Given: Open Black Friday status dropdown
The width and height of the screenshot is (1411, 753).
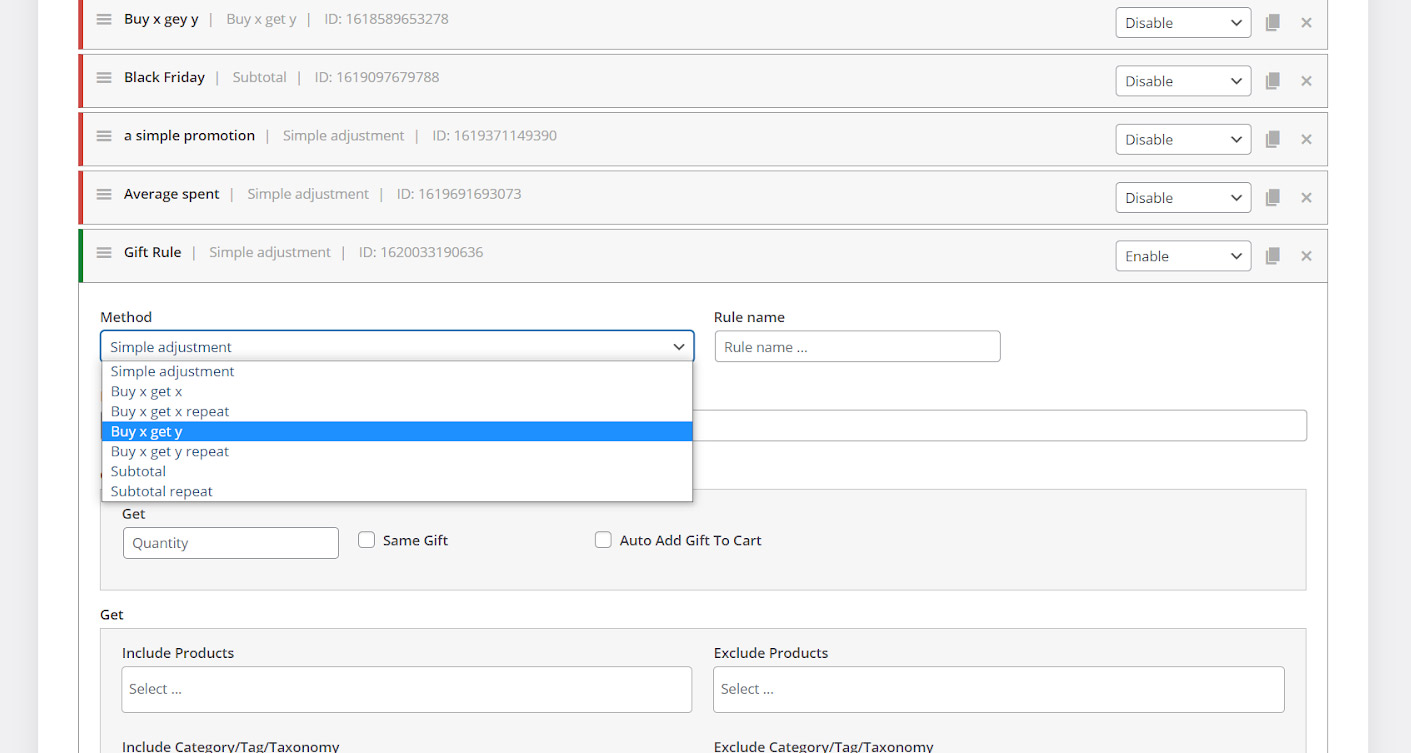Looking at the screenshot, I should tap(1183, 81).
